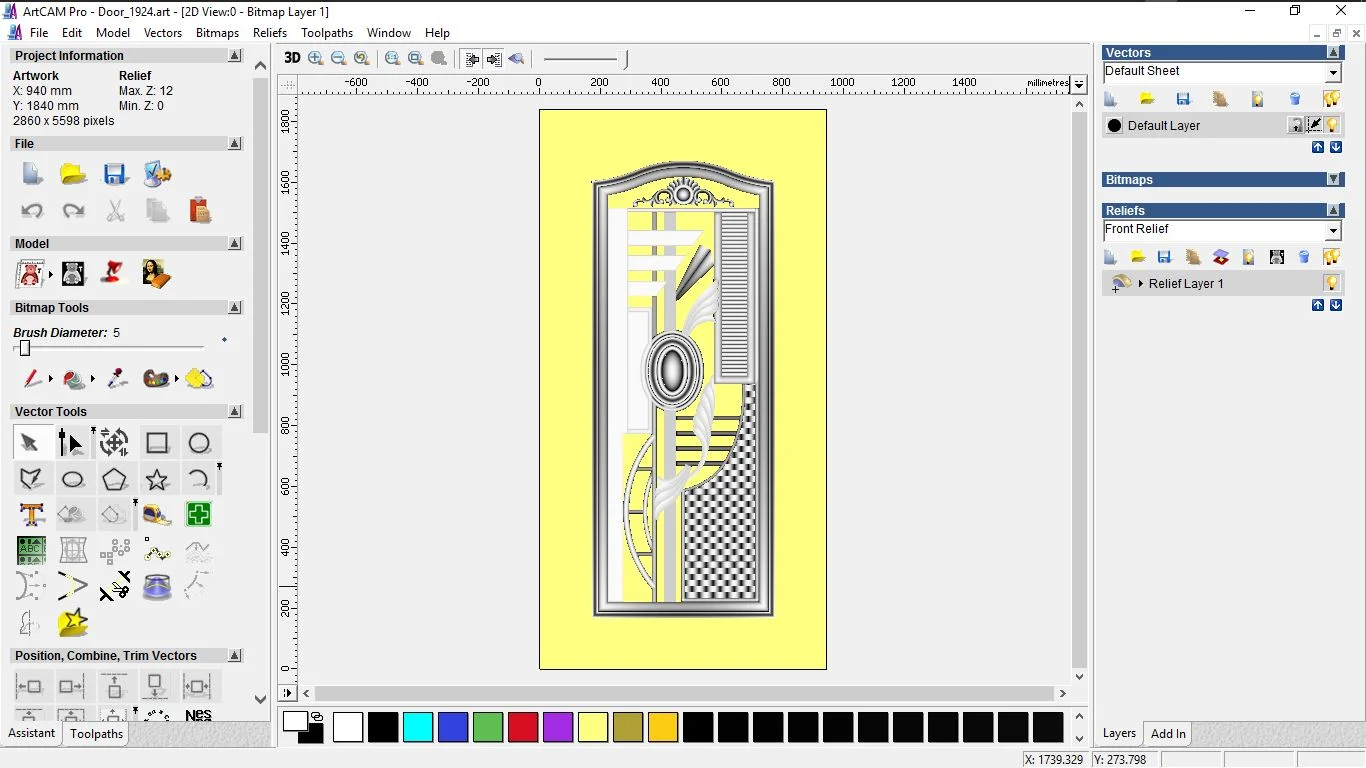
Task: Select the Node Editing tool
Action: [x=71, y=443]
